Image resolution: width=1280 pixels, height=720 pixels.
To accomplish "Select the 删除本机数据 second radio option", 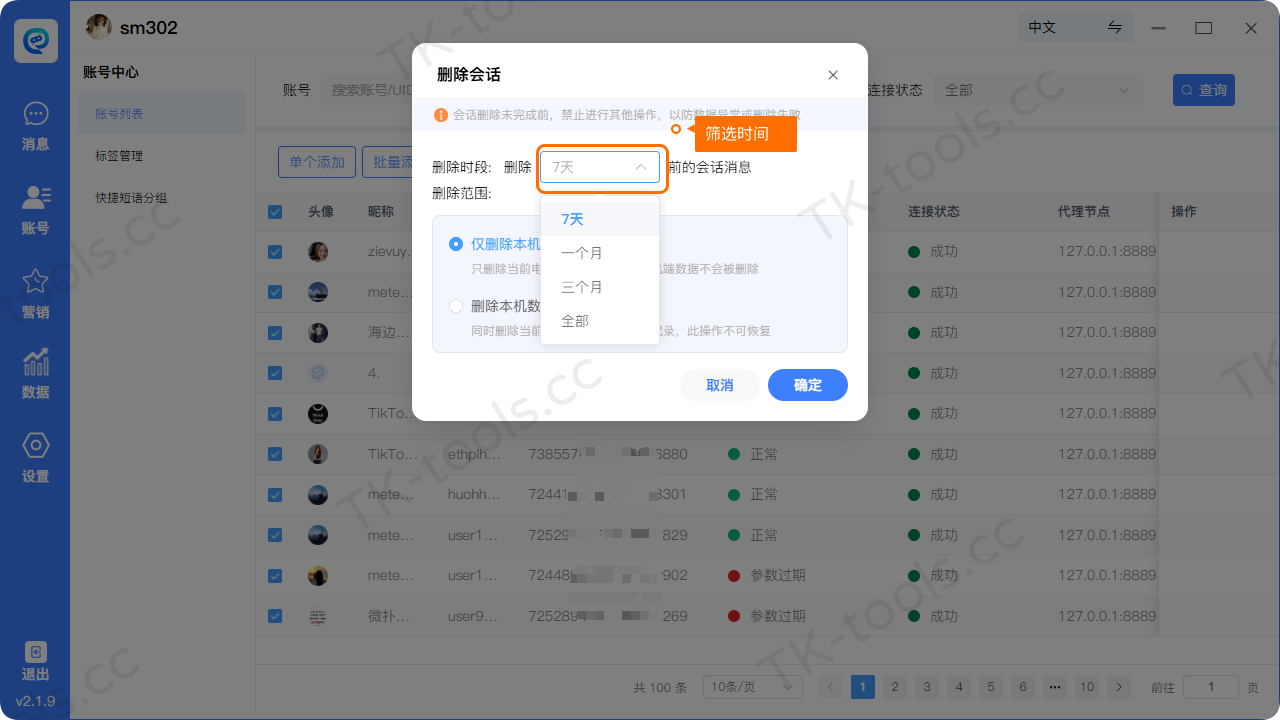I will pyautogui.click(x=456, y=306).
